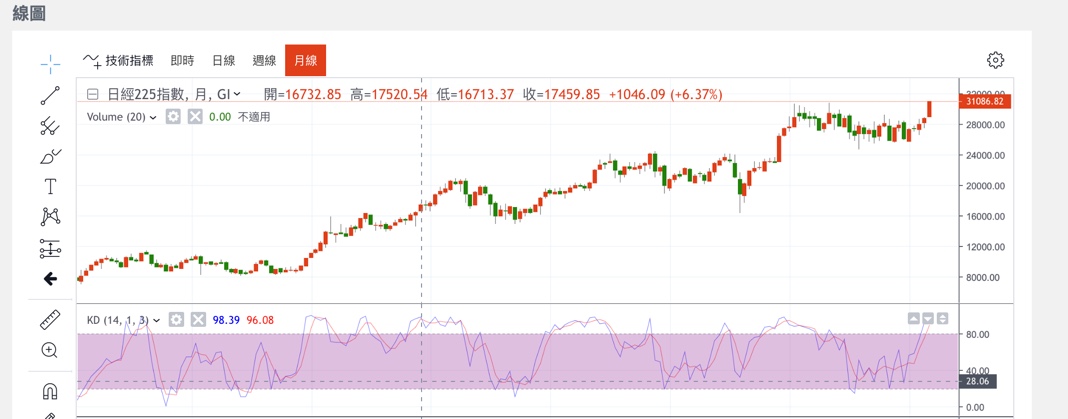Select the 月線 monthly tab
Viewport: 1068px width, 419px height.
pyautogui.click(x=305, y=61)
